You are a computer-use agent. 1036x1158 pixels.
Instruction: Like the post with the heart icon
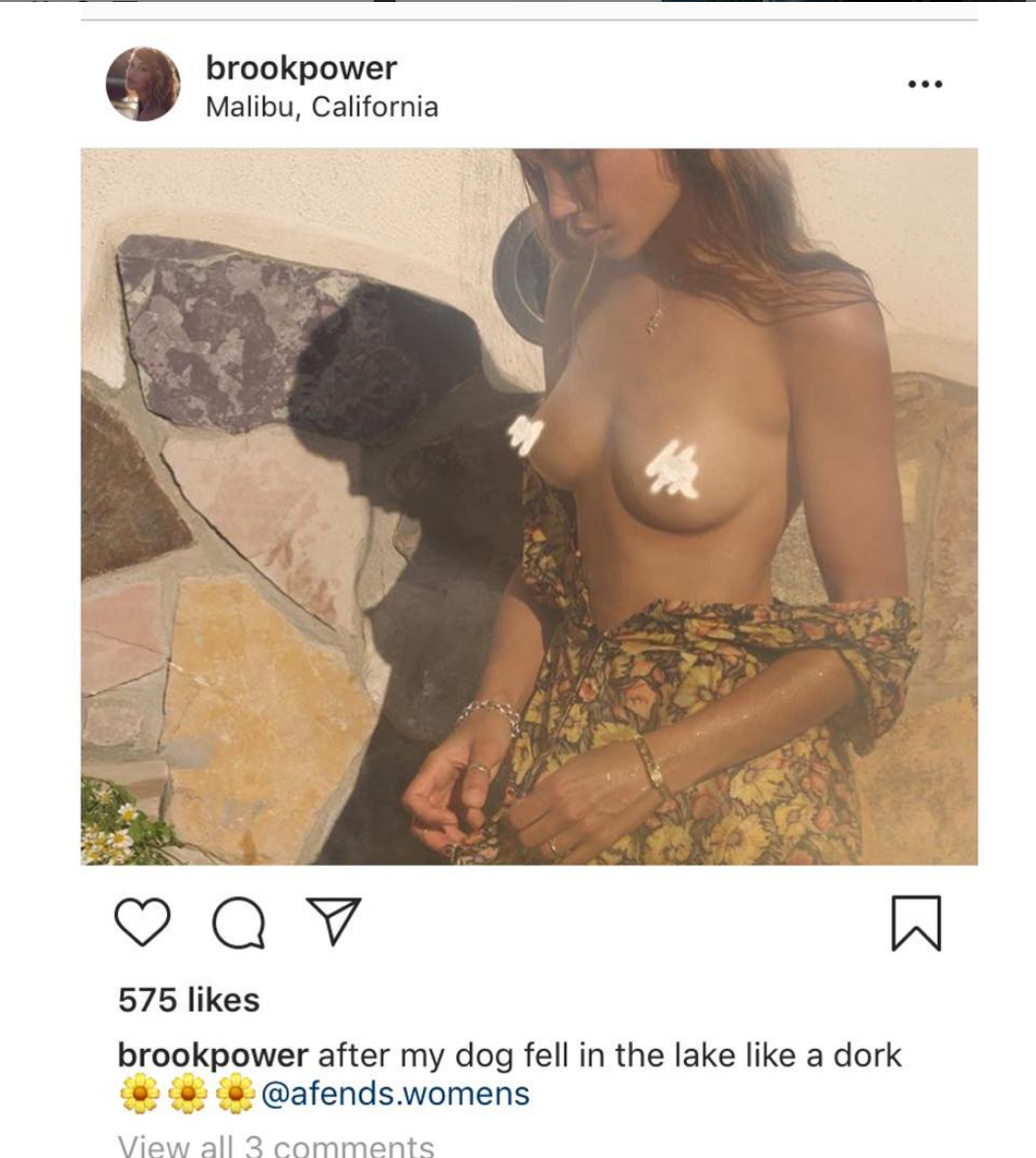click(x=143, y=922)
